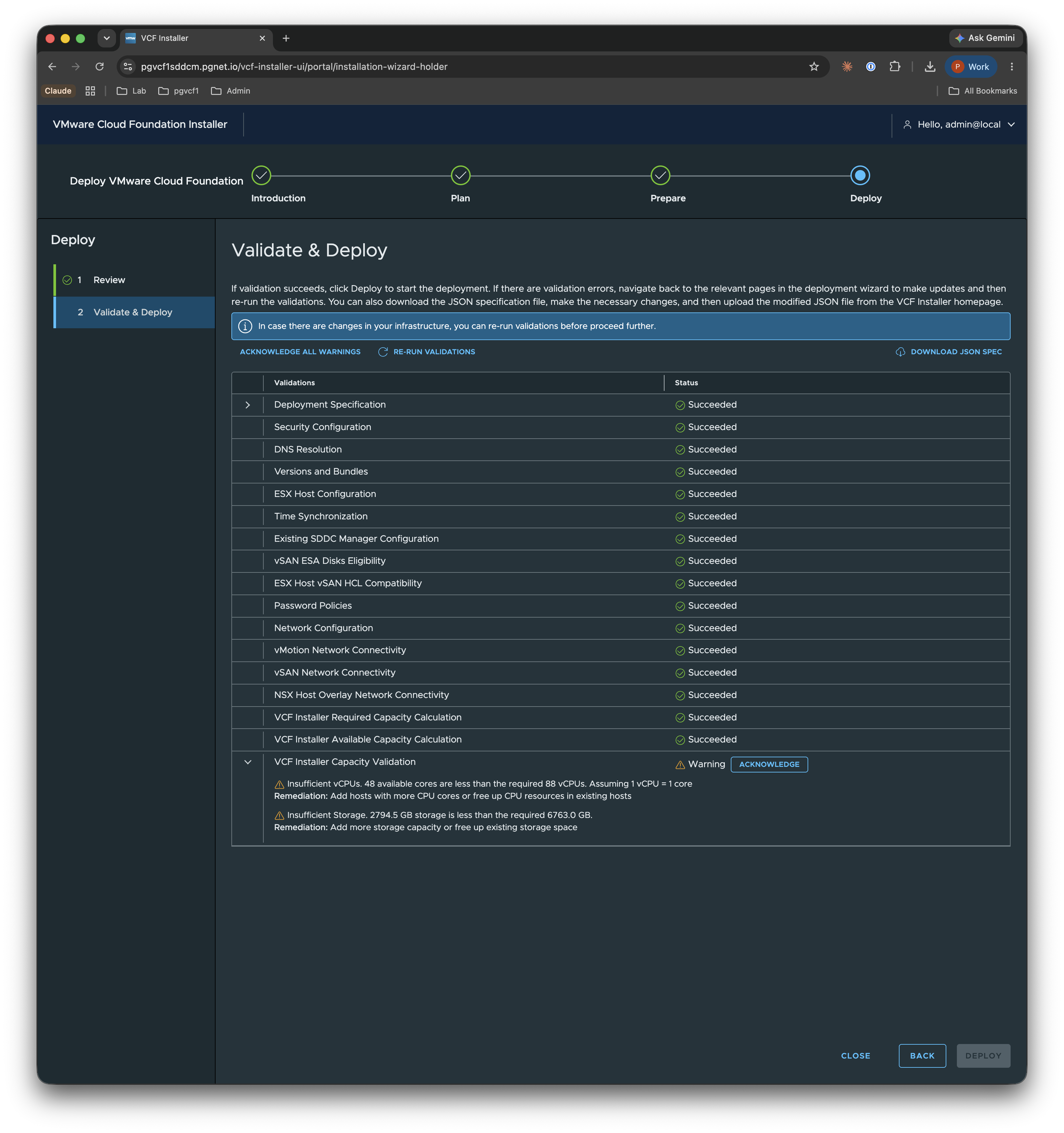Viewport: 1064px width, 1133px height.
Task: Open the Hello, admin@local user dropdown
Action: pyautogui.click(x=959, y=124)
